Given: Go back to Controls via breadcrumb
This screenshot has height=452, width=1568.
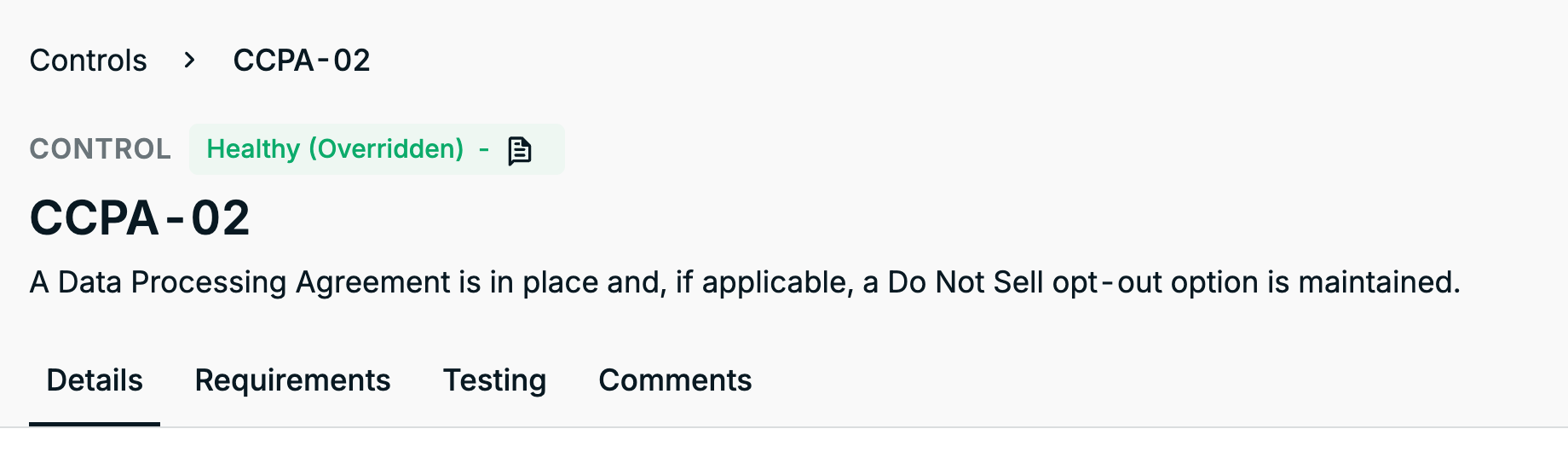Looking at the screenshot, I should [88, 61].
